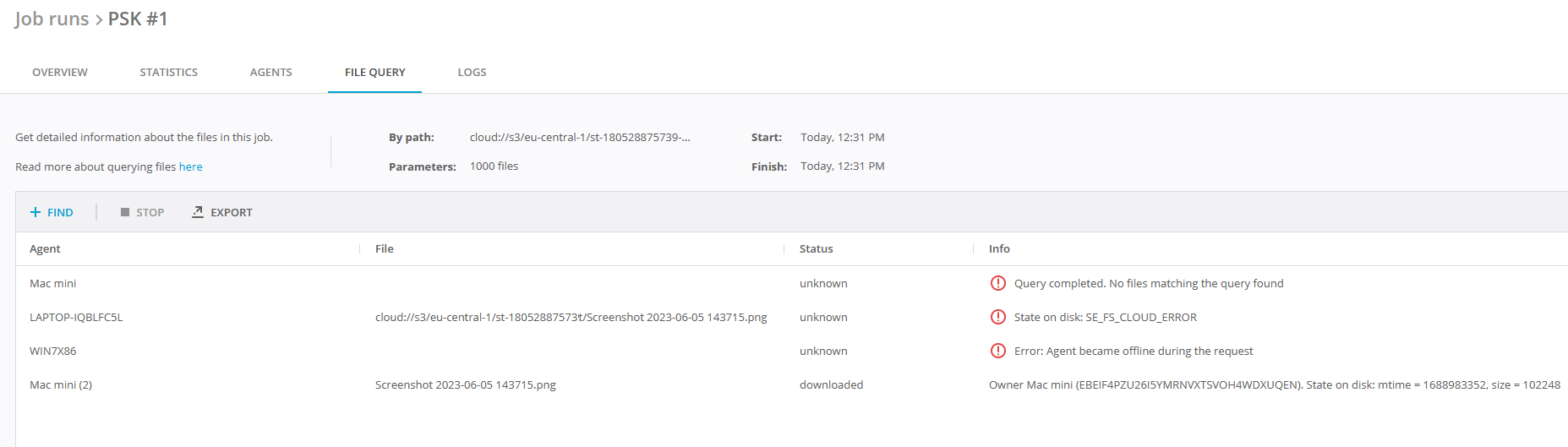Sort by the File column header

click(x=385, y=248)
